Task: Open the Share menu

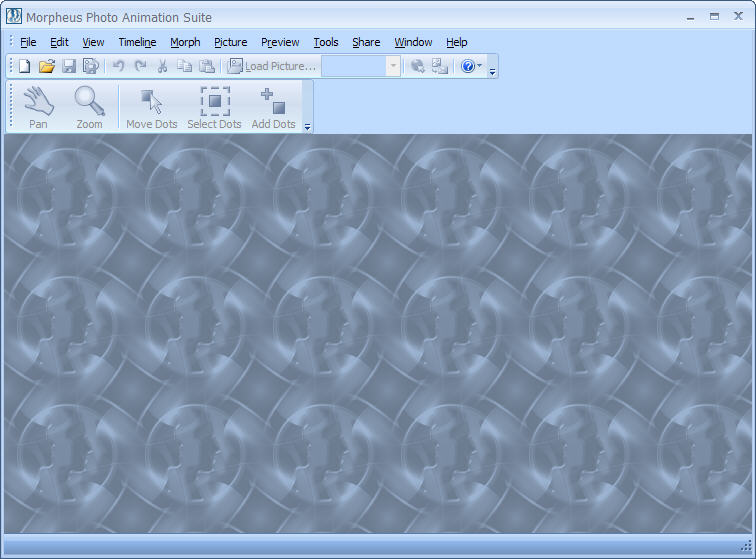Action: click(366, 42)
